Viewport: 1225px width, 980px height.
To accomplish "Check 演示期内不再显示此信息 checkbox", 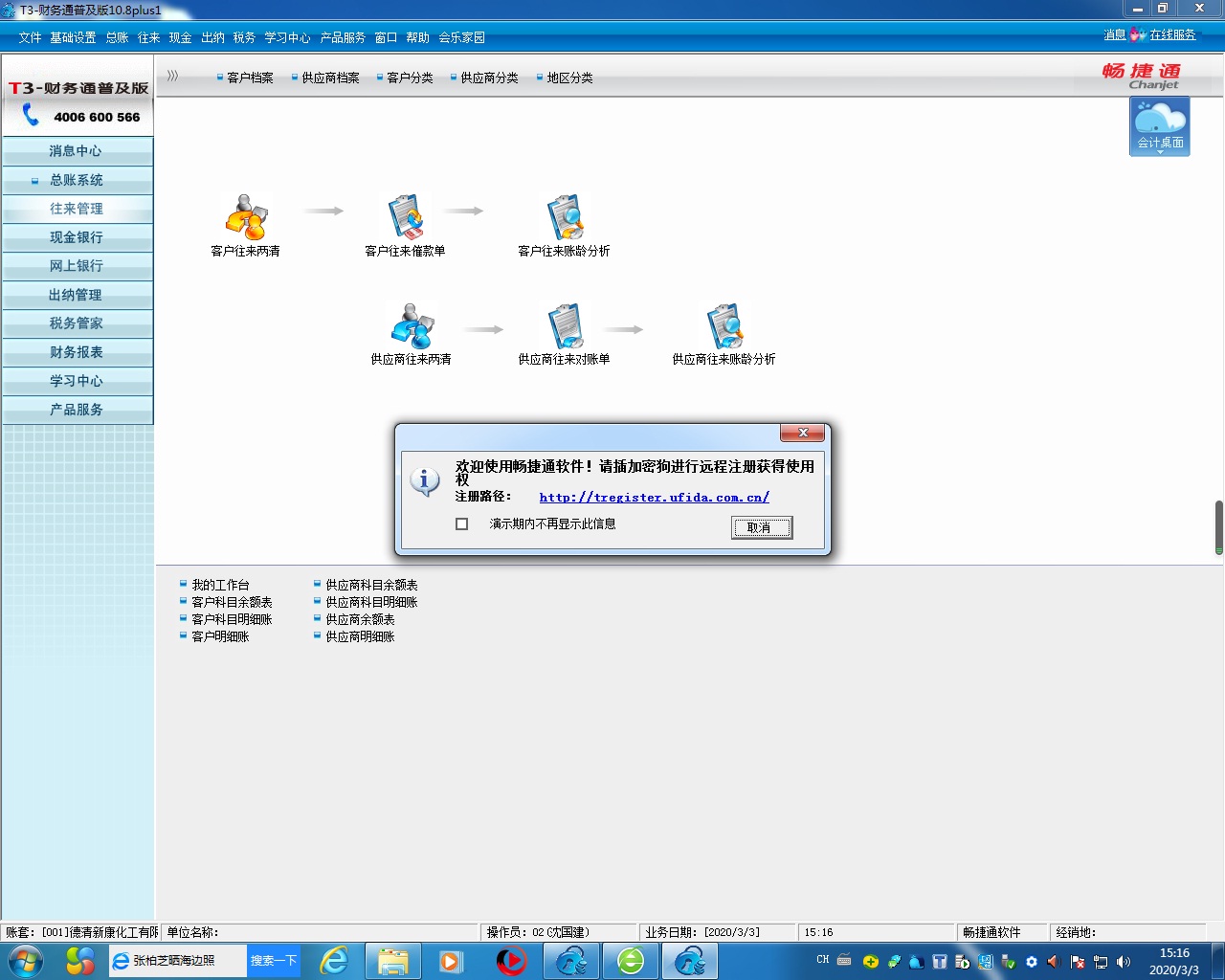I will pos(462,523).
